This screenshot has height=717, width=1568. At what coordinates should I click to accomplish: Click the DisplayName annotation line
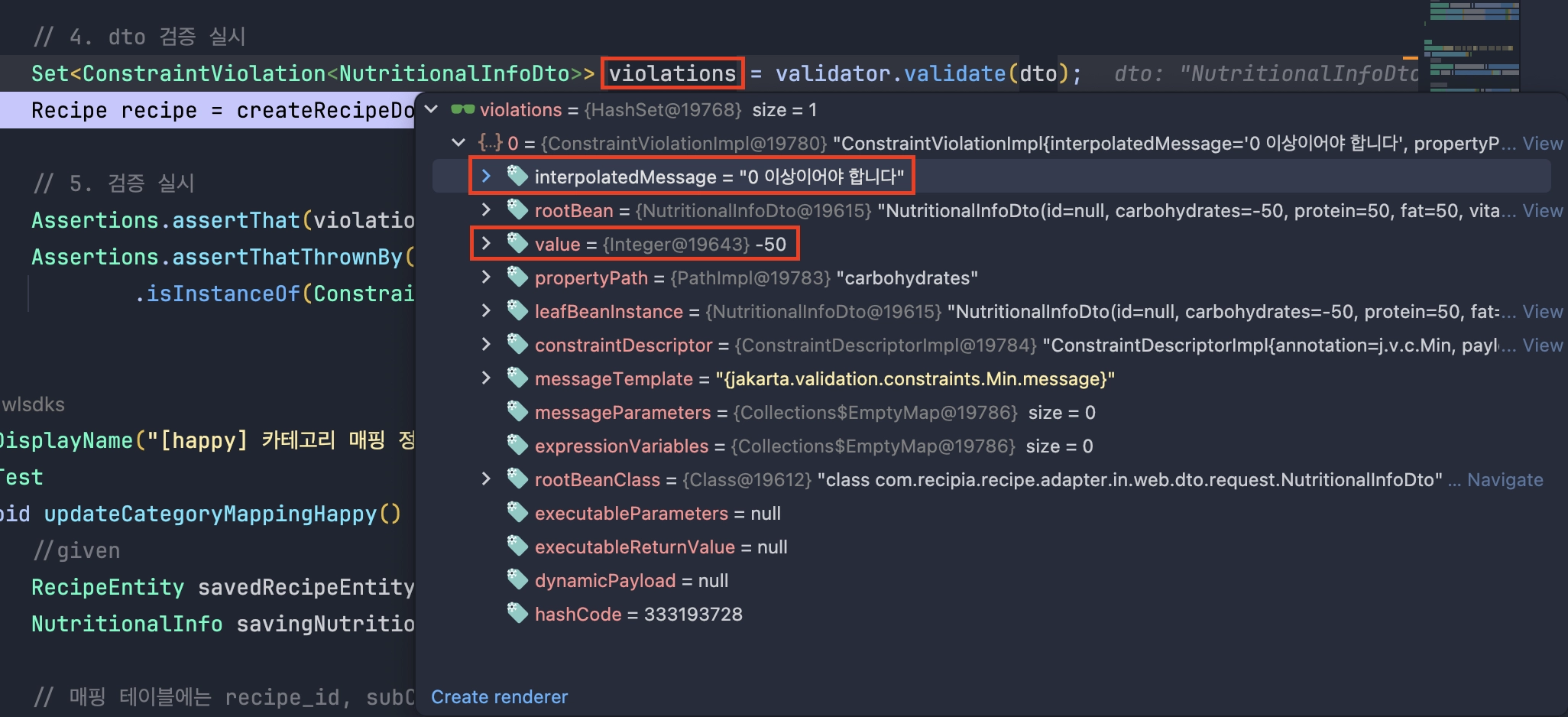click(207, 440)
